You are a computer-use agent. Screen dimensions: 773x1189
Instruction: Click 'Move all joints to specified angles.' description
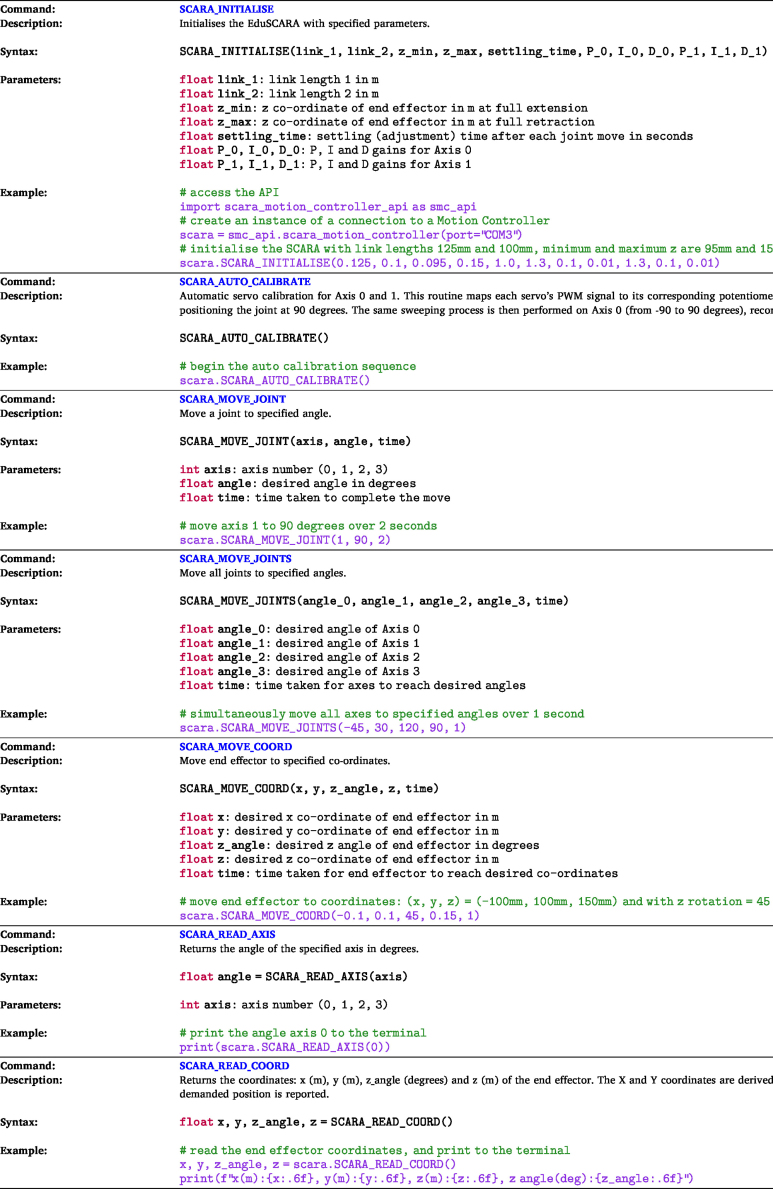(x=262, y=573)
